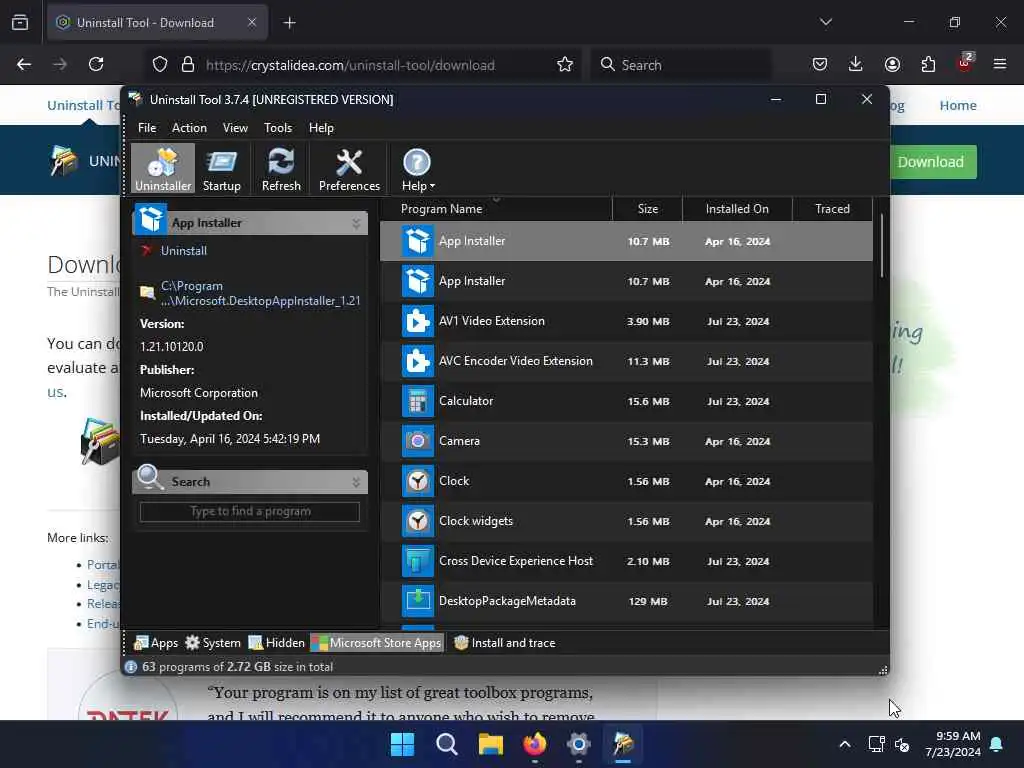Open Preferences from the toolbar

349,169
